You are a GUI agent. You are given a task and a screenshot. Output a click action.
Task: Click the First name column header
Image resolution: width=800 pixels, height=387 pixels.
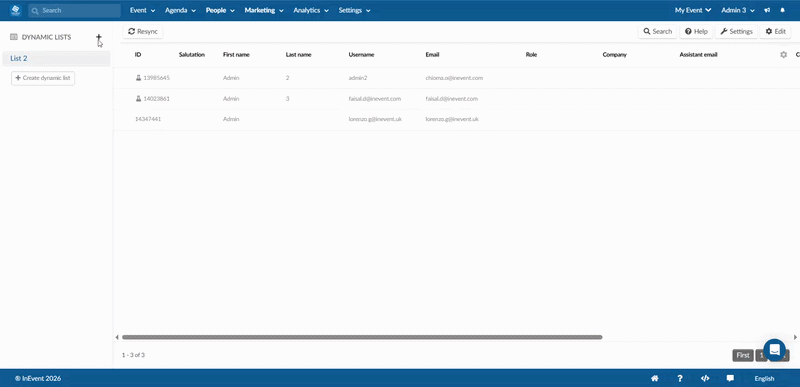coord(236,55)
